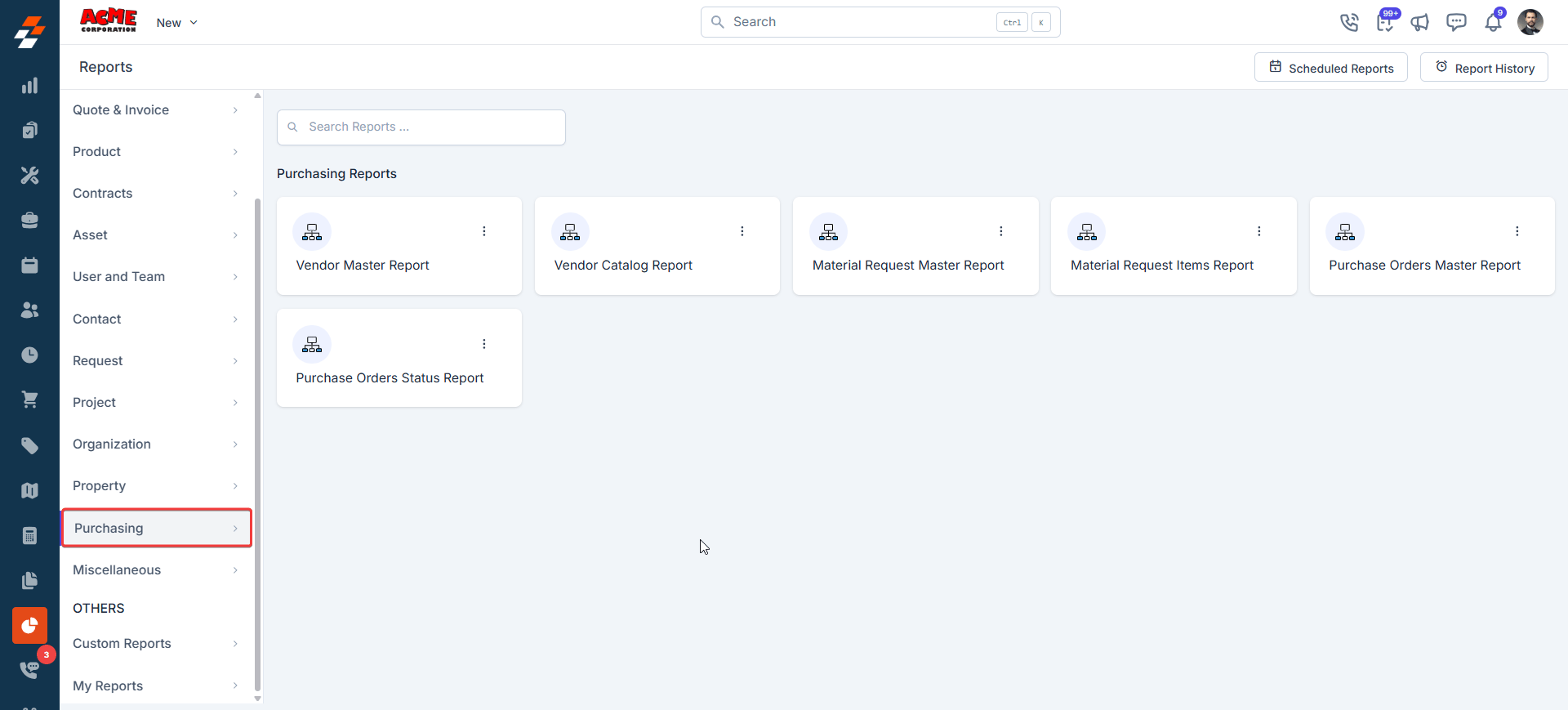This screenshot has height=710, width=1568.
Task: Open My Reports section
Action: coord(155,686)
